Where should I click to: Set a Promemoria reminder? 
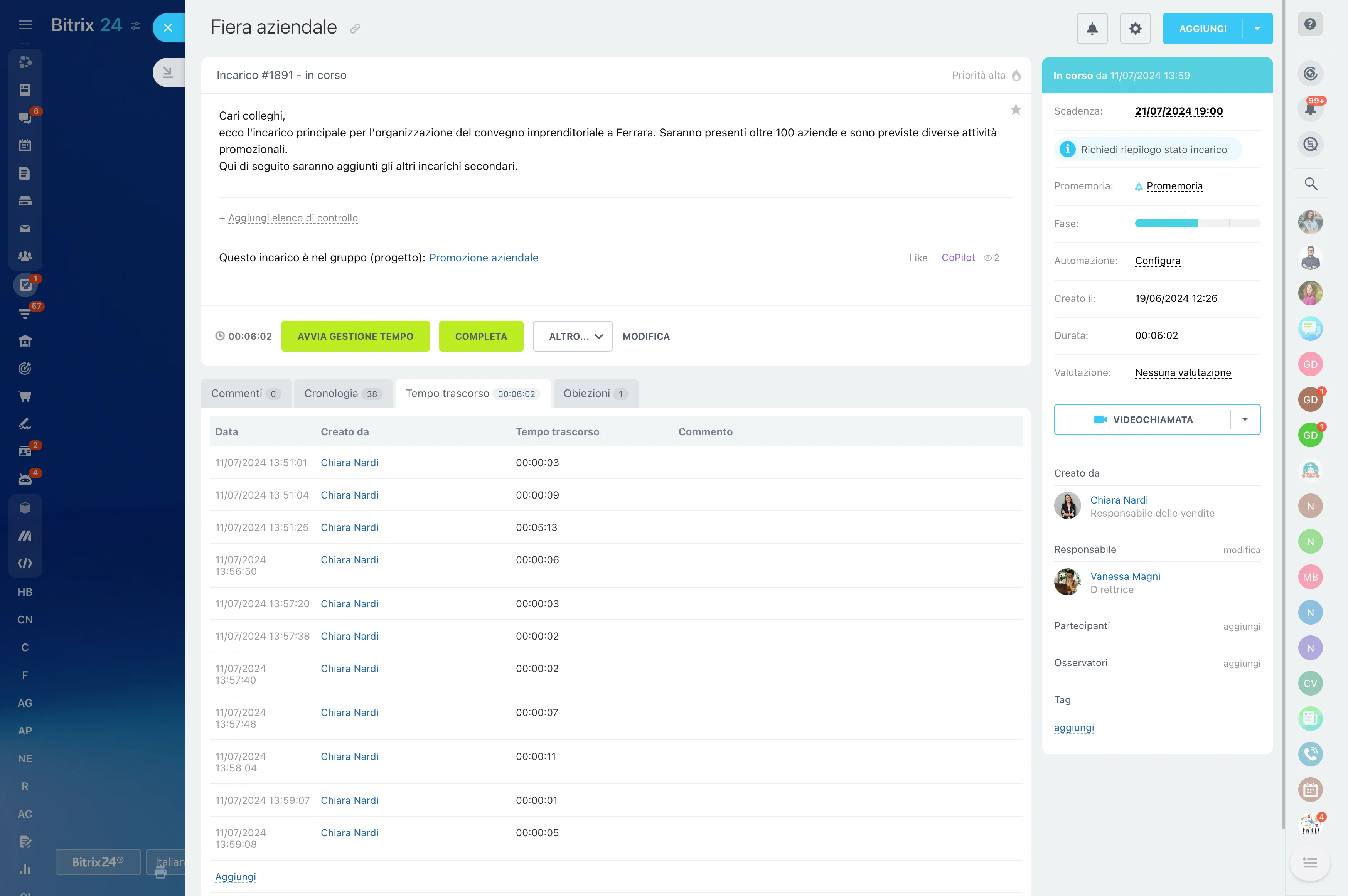(1174, 186)
